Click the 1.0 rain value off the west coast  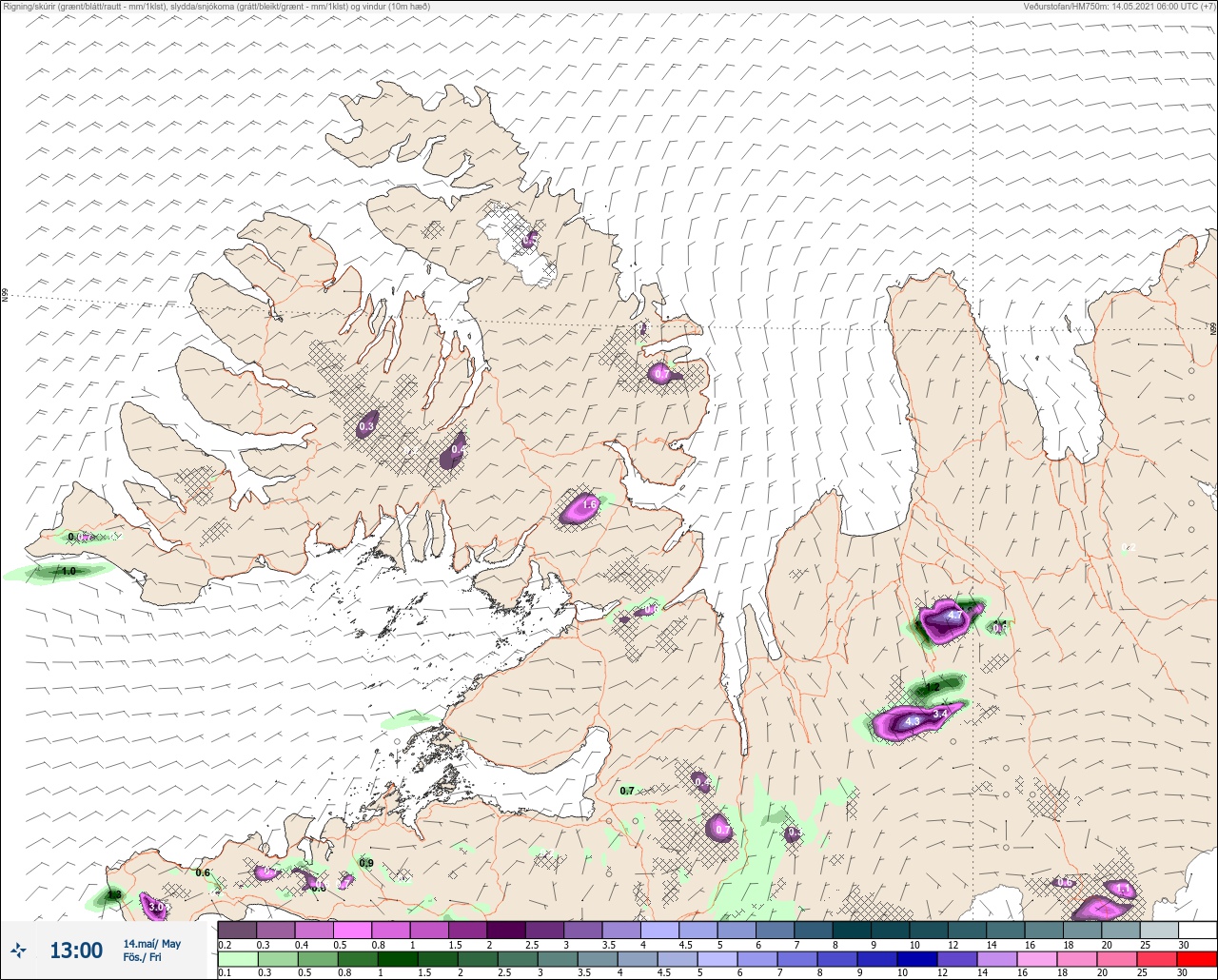[x=69, y=572]
